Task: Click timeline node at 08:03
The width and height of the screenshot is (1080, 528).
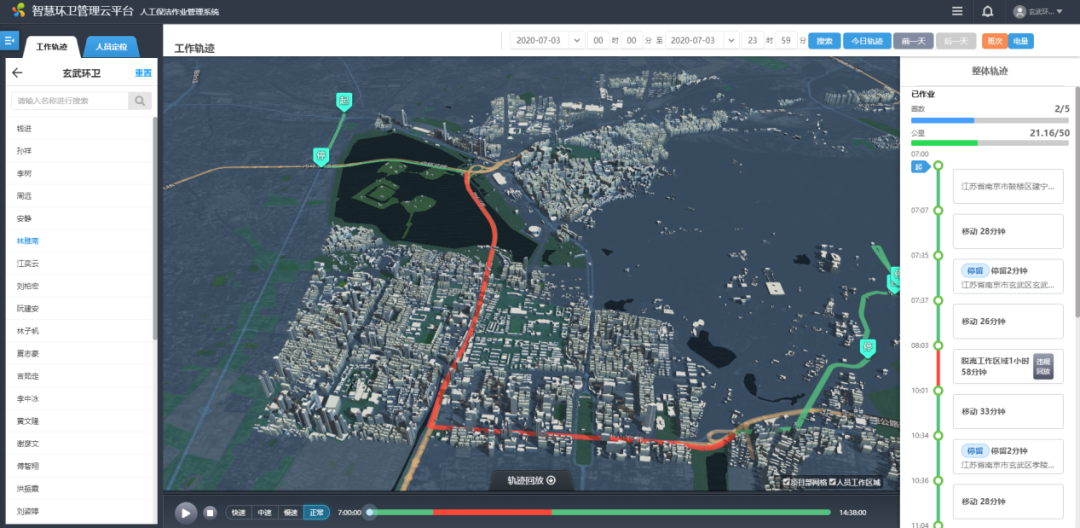Action: (937, 346)
